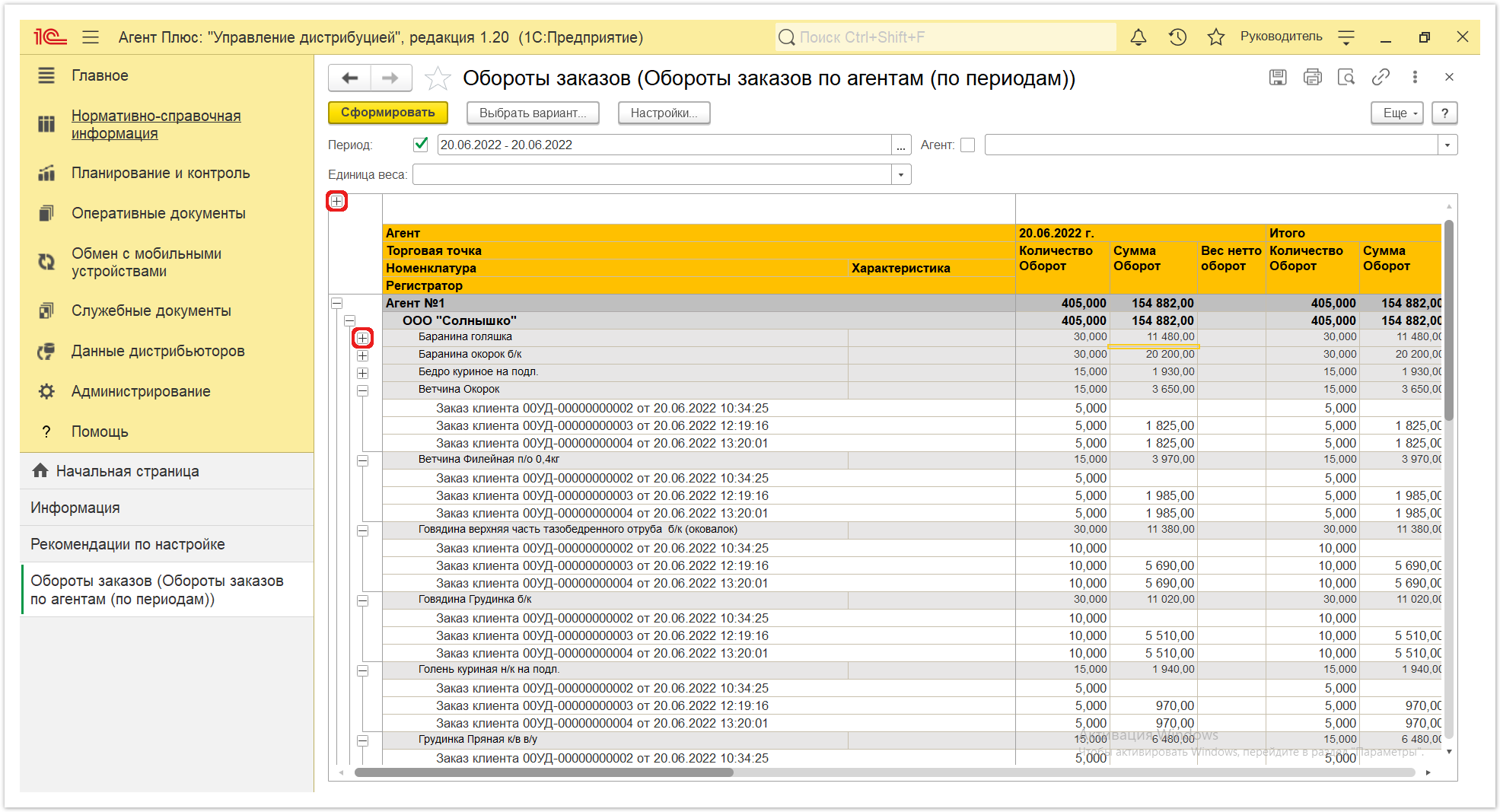
Task: Open help question mark button
Action: coord(1444,113)
